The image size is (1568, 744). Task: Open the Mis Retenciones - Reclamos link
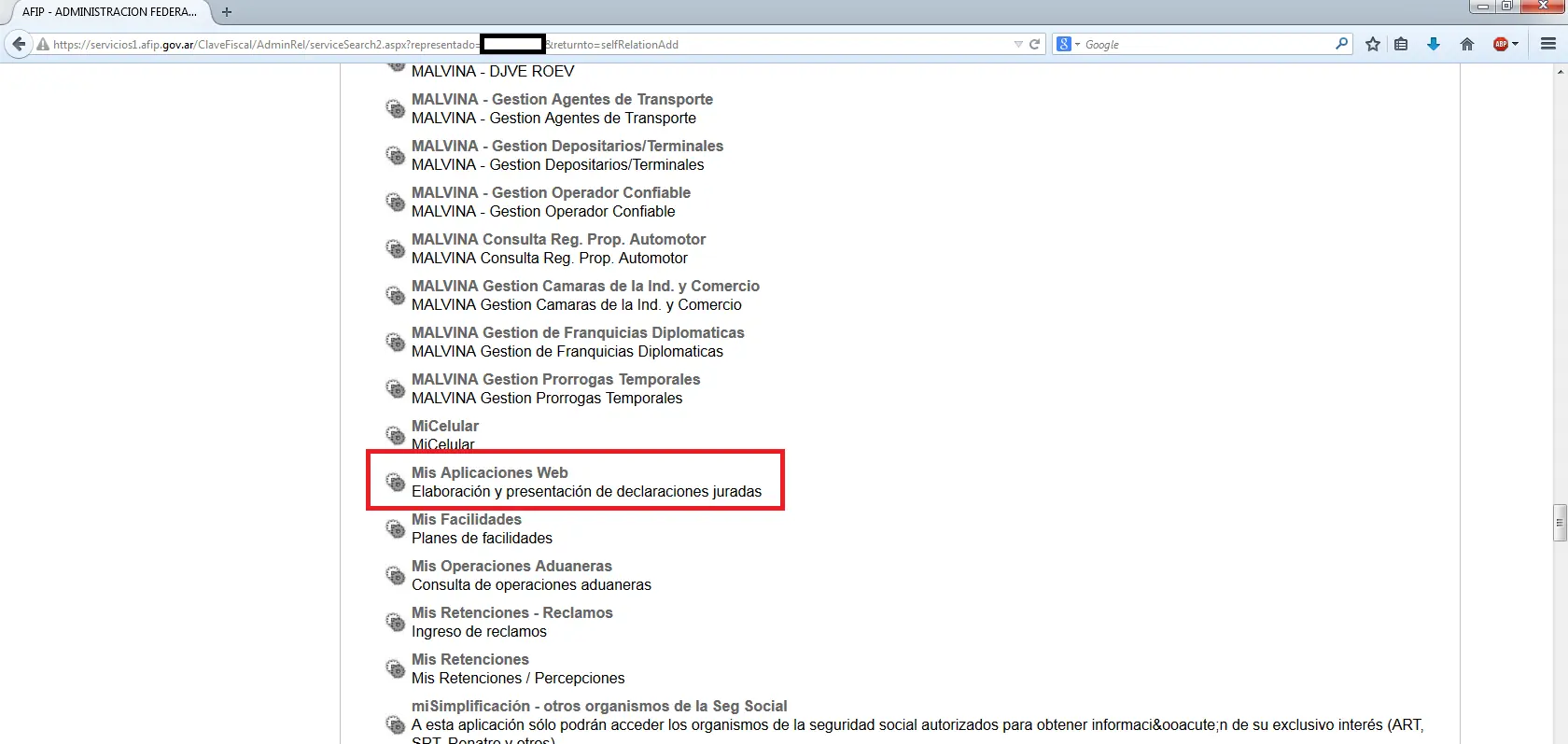tap(512, 612)
